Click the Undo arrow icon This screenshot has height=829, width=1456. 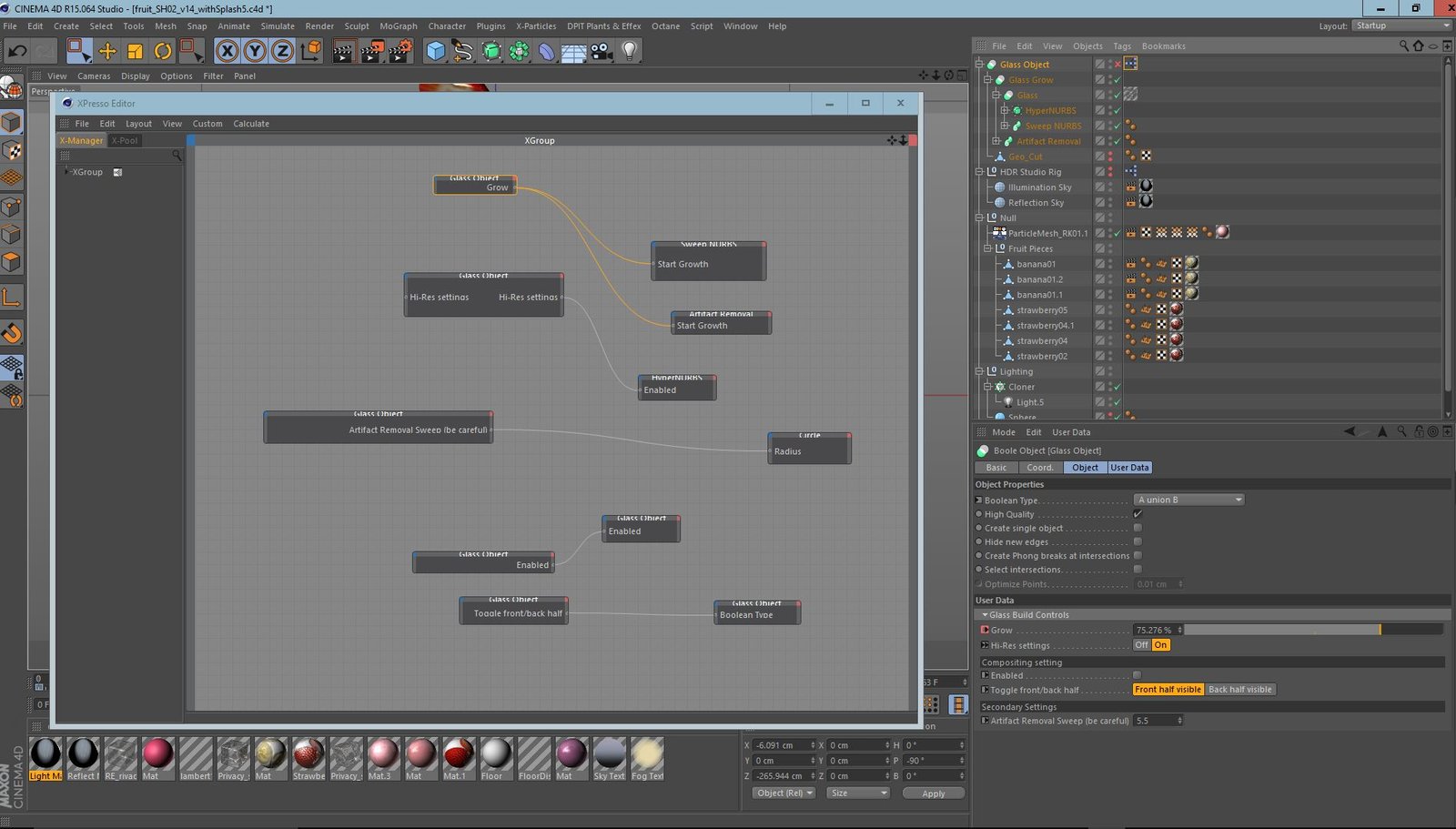tap(17, 51)
